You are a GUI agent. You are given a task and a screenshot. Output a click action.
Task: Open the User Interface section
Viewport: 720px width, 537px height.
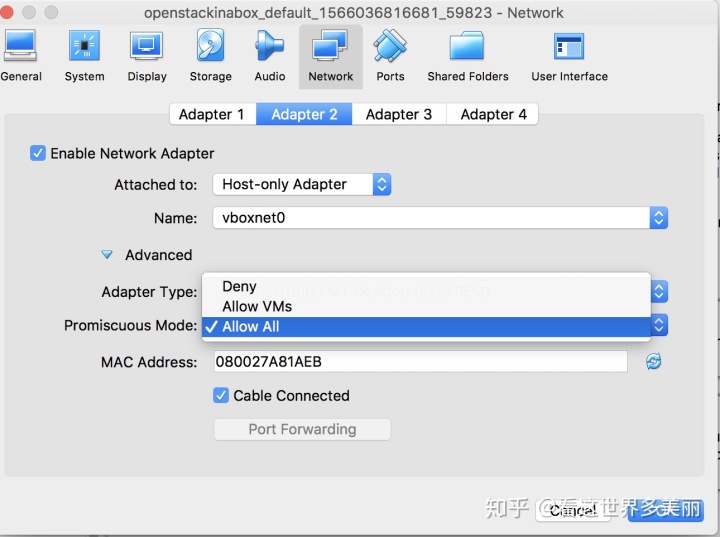click(x=569, y=56)
